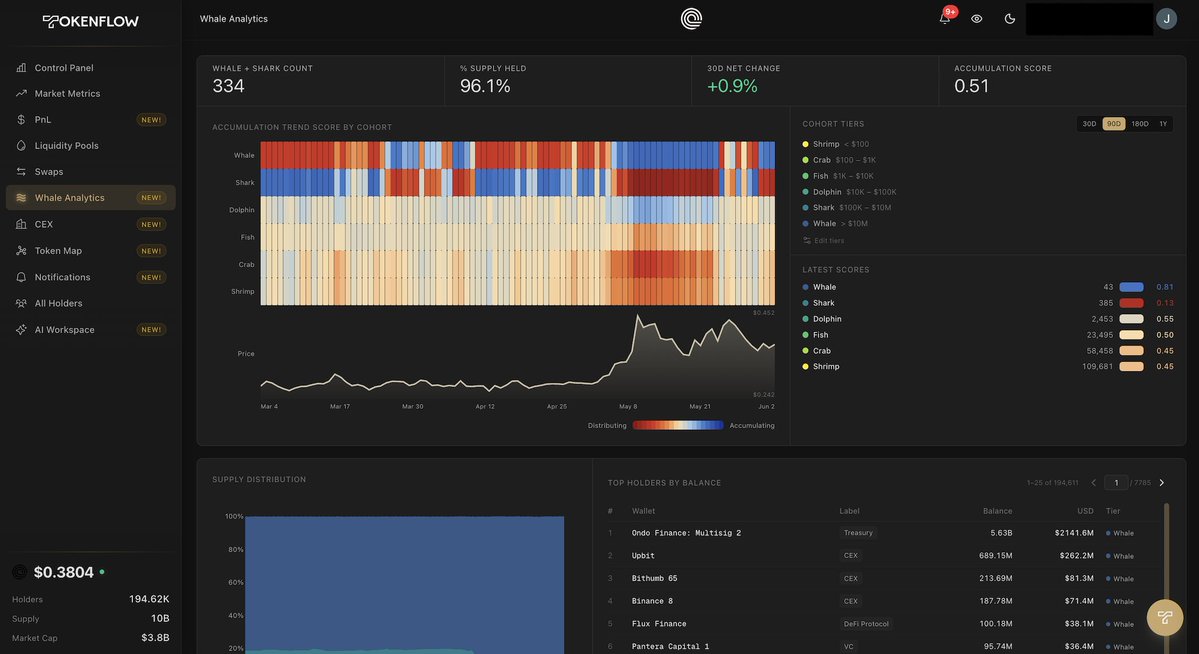This screenshot has width=1199, height=654.
Task: Click the floating gold TokenFlow chat button
Action: click(1165, 617)
